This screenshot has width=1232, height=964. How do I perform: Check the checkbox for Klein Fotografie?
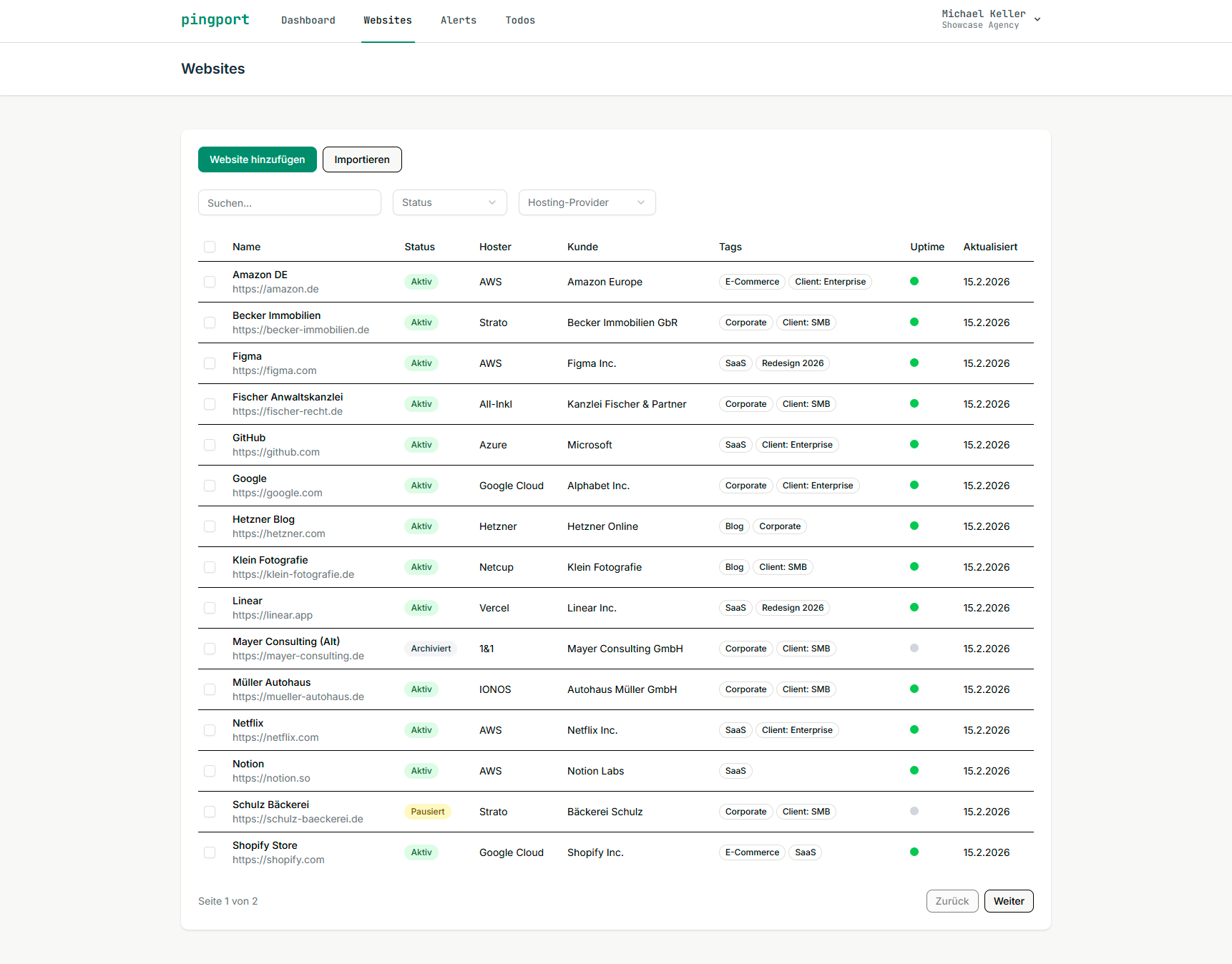tap(210, 567)
